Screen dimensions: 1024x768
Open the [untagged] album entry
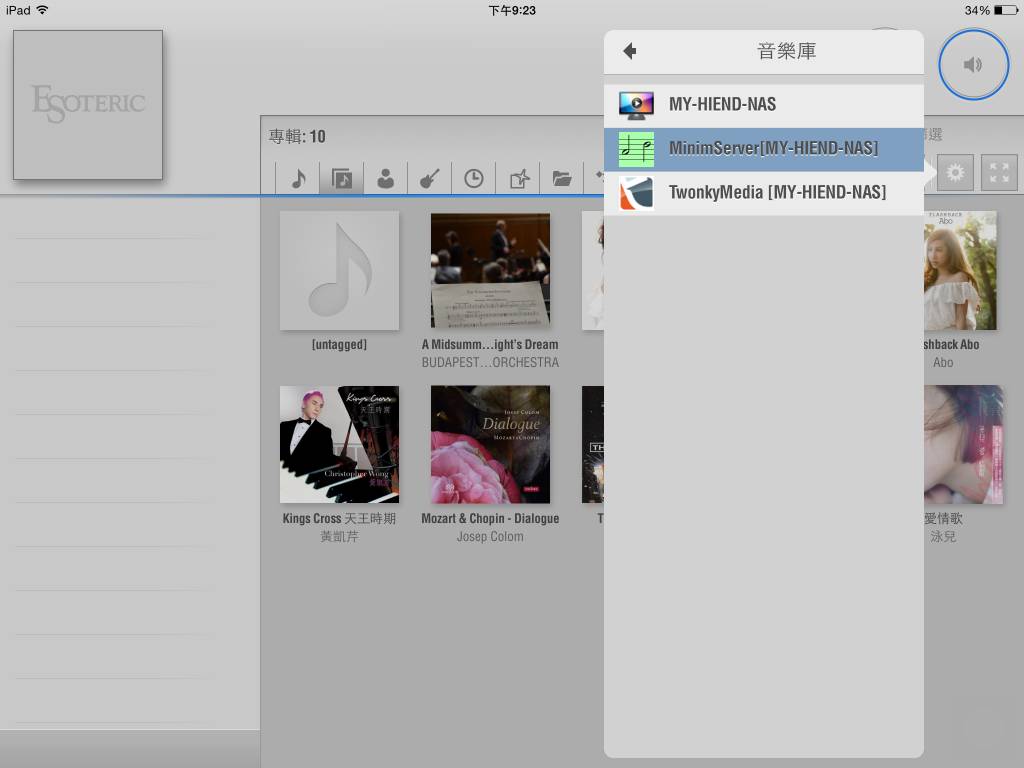coord(339,270)
